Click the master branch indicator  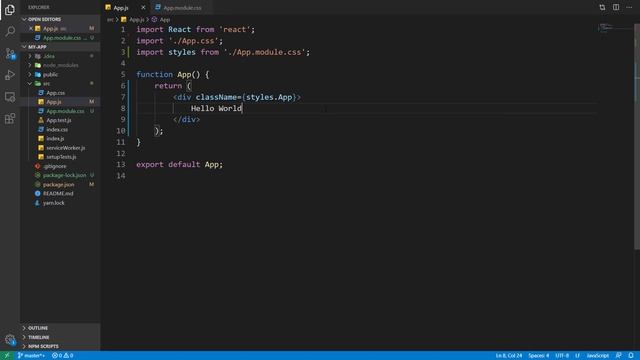click(x=31, y=356)
